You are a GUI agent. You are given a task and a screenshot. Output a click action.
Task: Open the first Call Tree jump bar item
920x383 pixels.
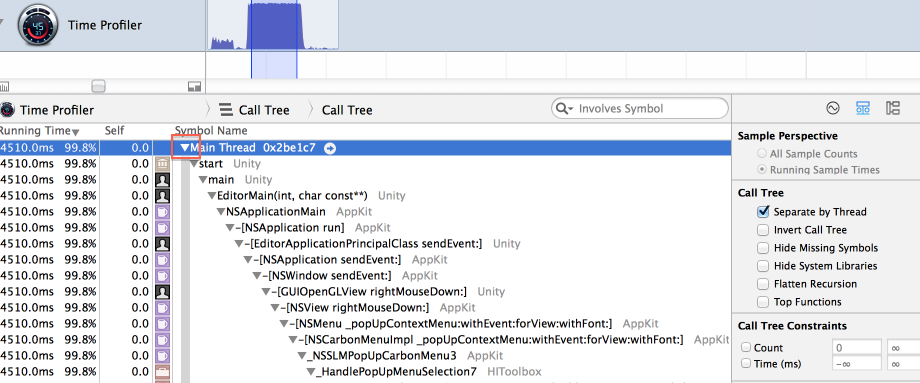click(264, 110)
